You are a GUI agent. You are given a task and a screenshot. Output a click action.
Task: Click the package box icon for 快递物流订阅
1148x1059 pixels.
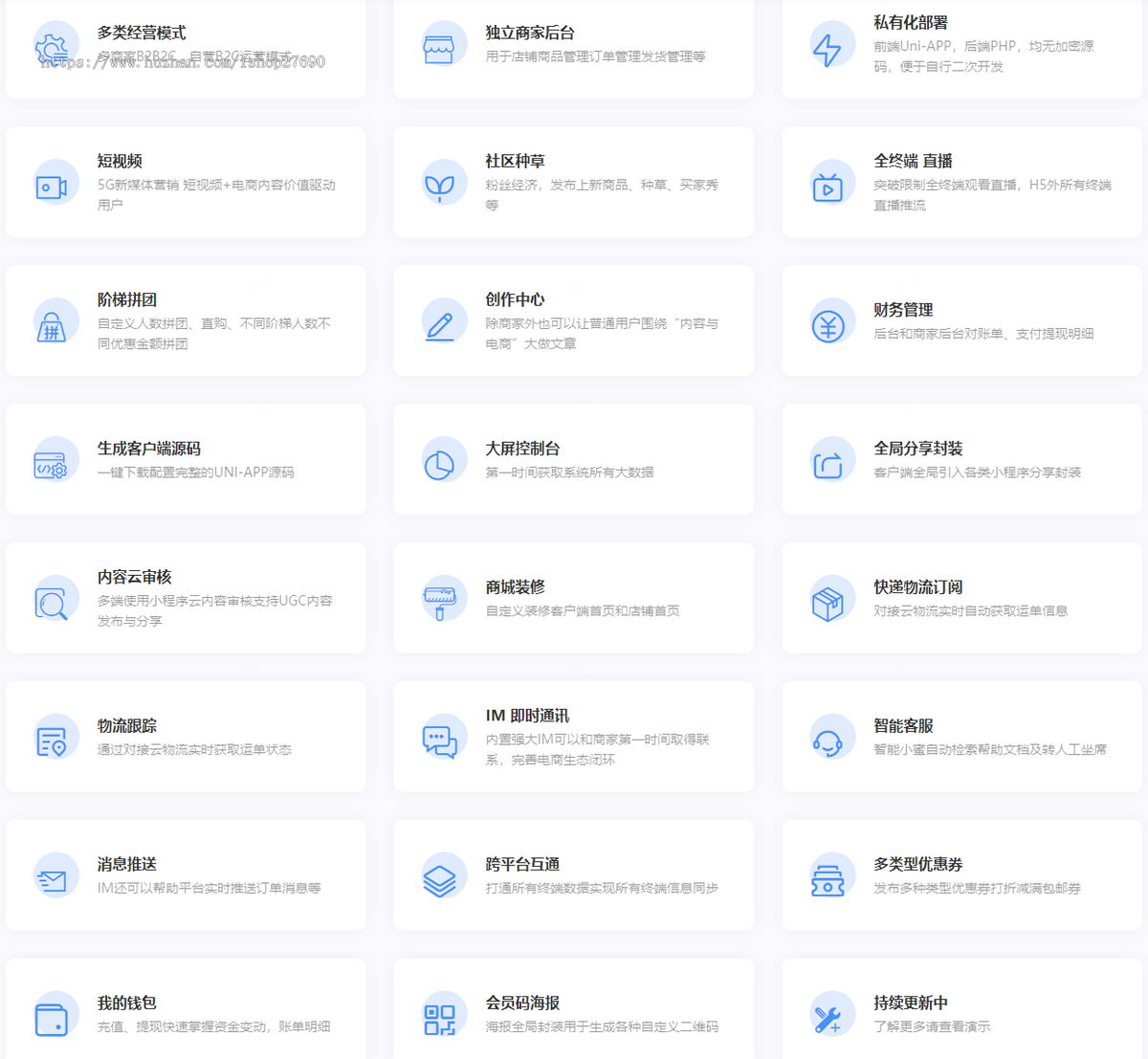point(828,603)
